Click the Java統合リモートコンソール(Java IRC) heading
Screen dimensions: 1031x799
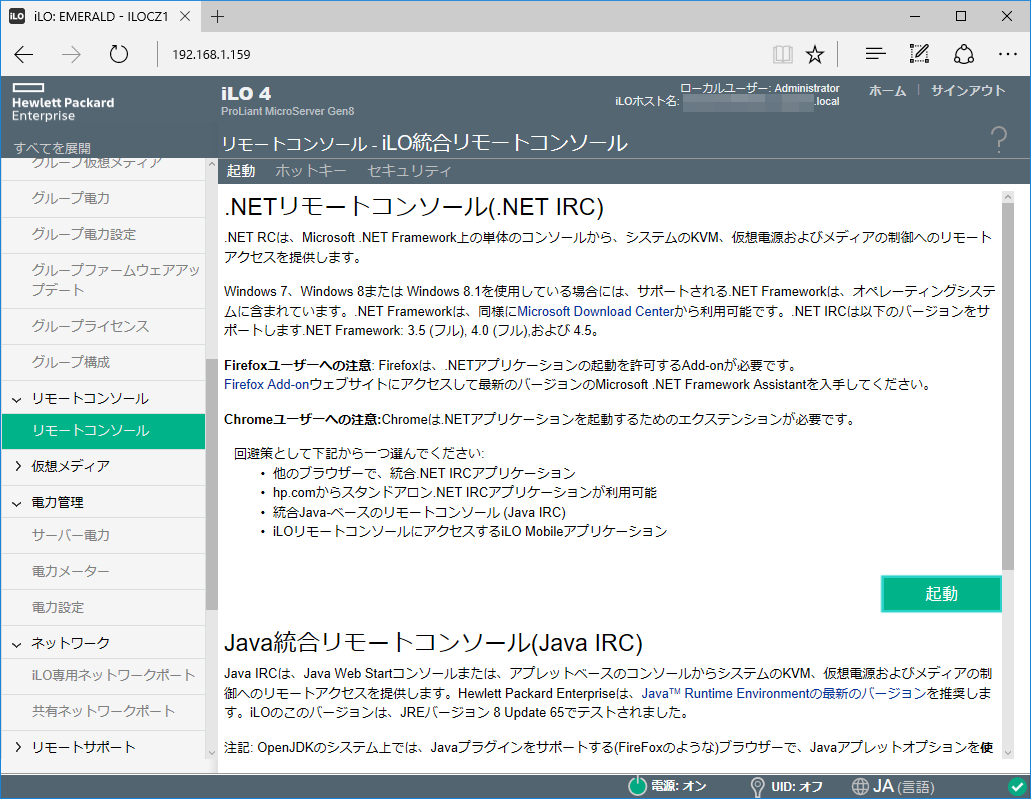pyautogui.click(x=433, y=642)
